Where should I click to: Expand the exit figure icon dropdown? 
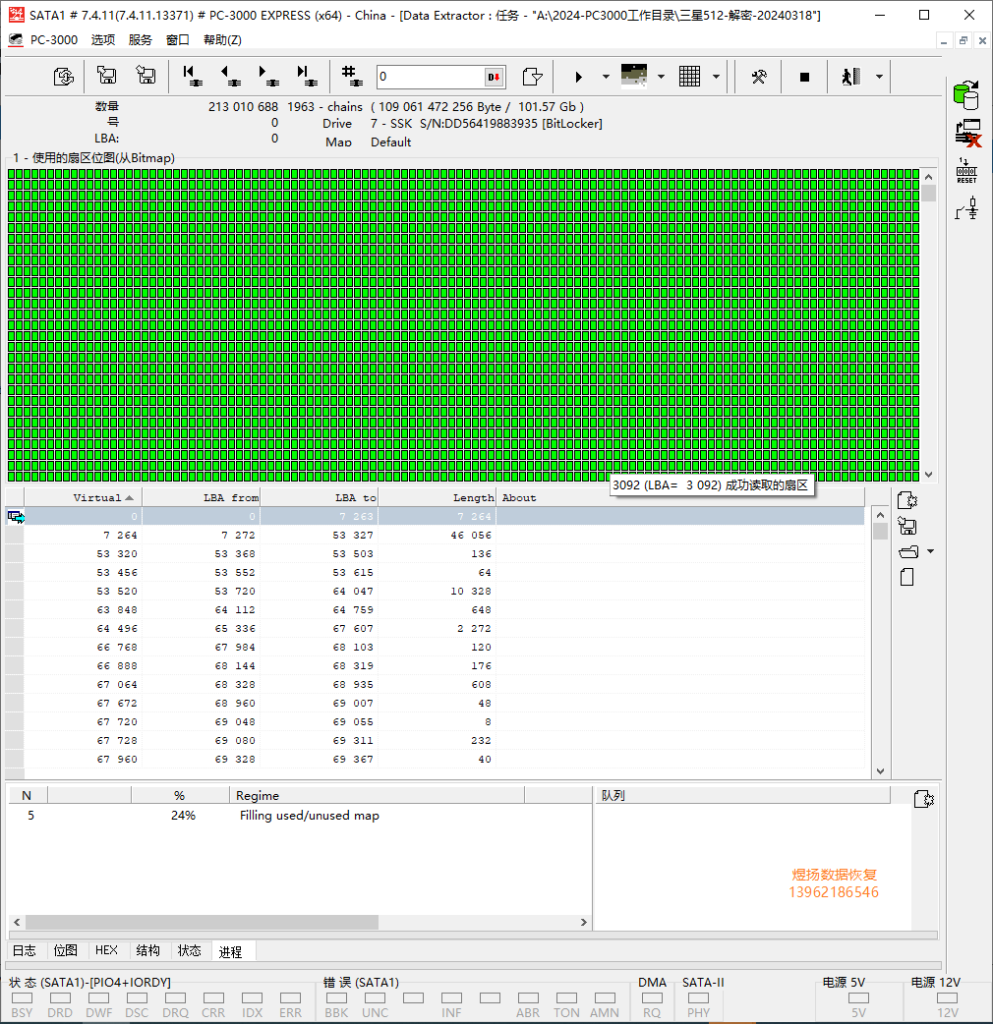click(x=878, y=77)
